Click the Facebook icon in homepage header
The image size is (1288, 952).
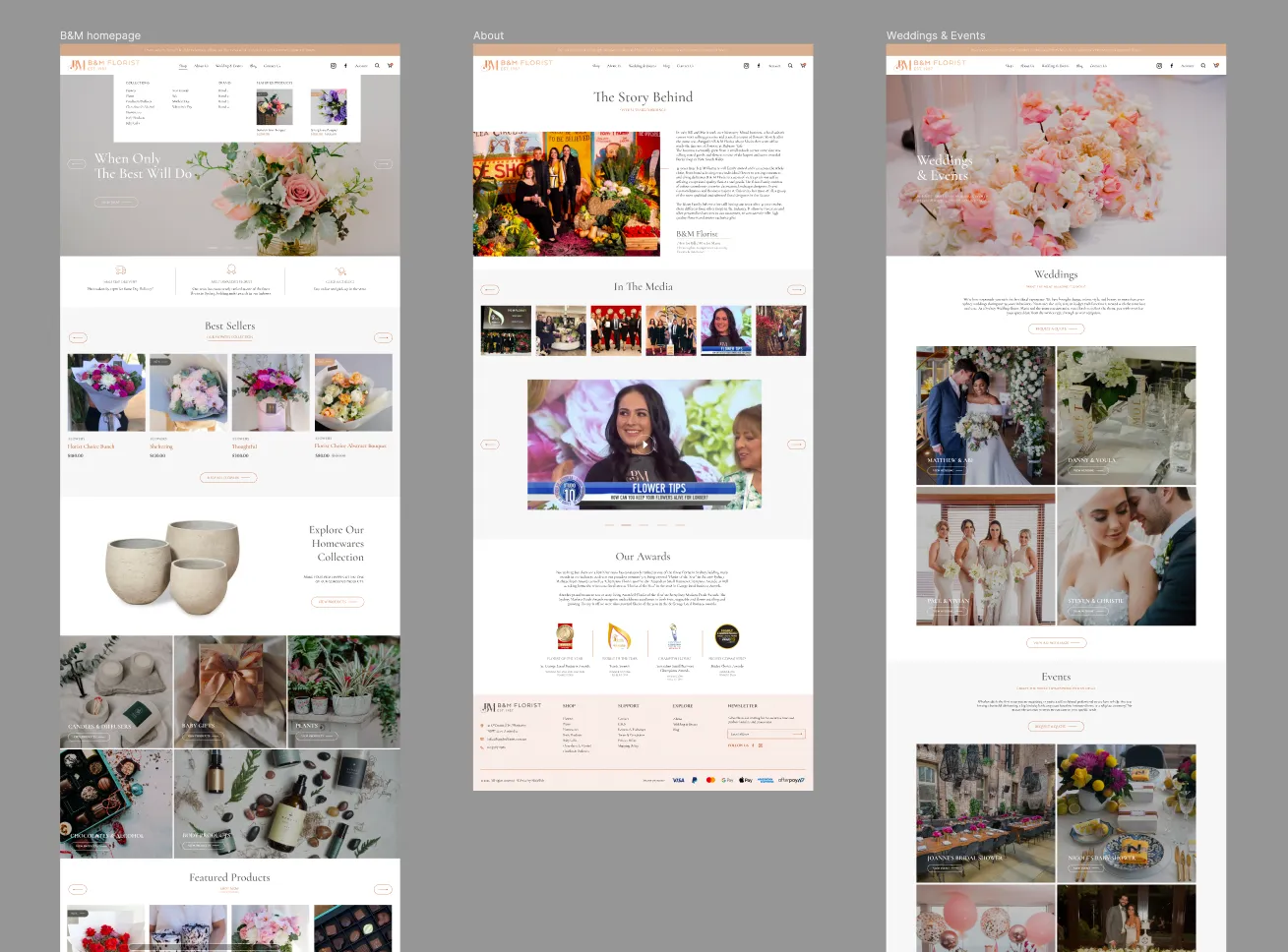[x=345, y=66]
